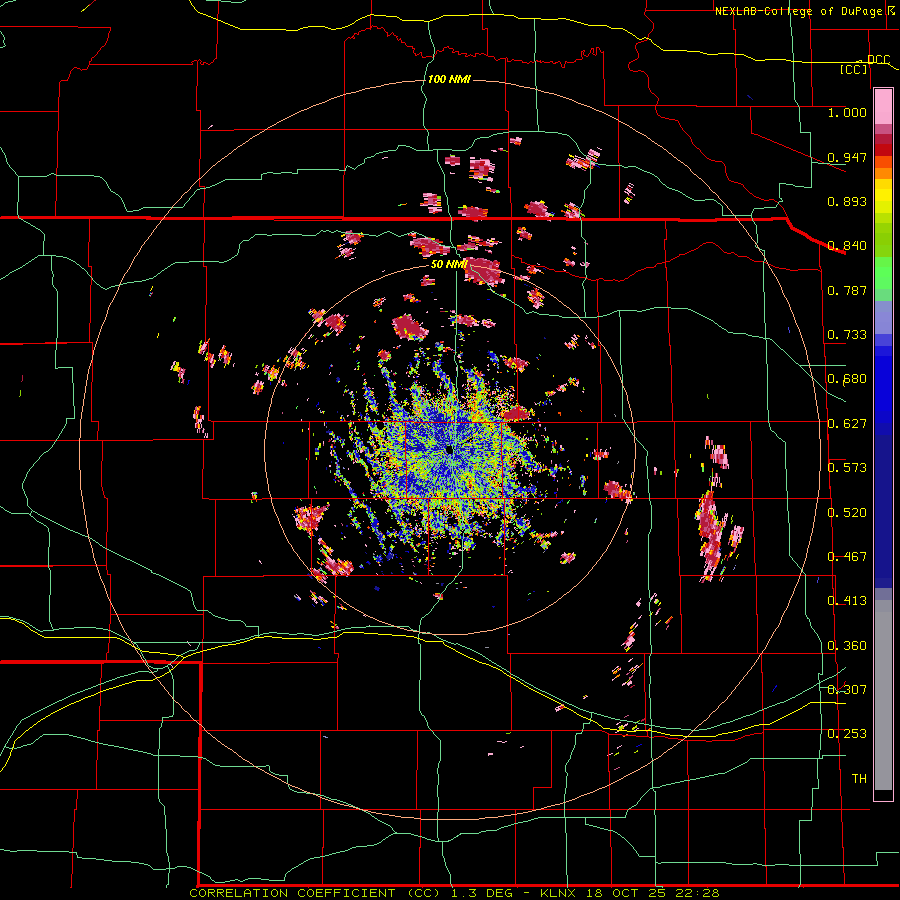900x900 pixels.
Task: Click the TH label on color scale
Action: point(859,779)
